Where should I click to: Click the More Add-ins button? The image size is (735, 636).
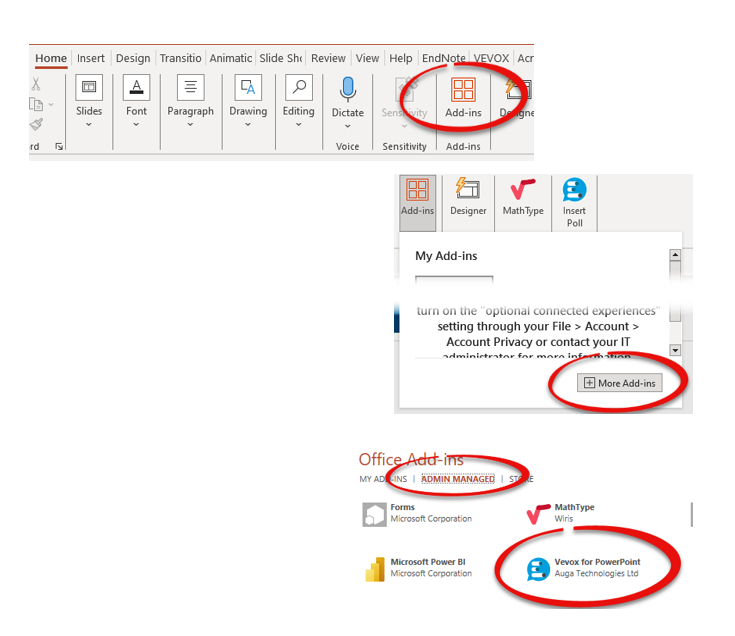(x=620, y=383)
